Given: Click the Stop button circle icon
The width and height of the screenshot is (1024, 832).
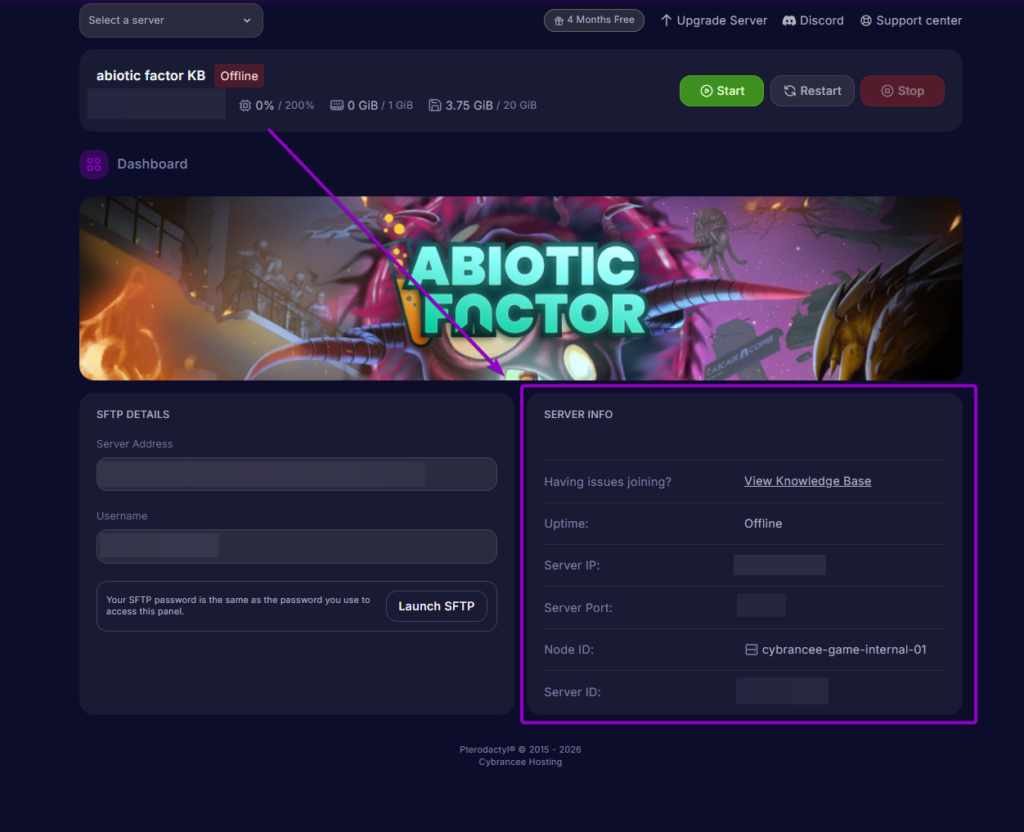Looking at the screenshot, I should tap(888, 91).
